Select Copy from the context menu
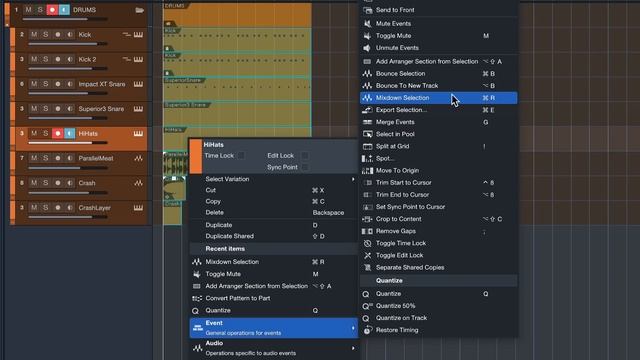Image resolution: width=640 pixels, height=360 pixels. pyautogui.click(x=273, y=202)
